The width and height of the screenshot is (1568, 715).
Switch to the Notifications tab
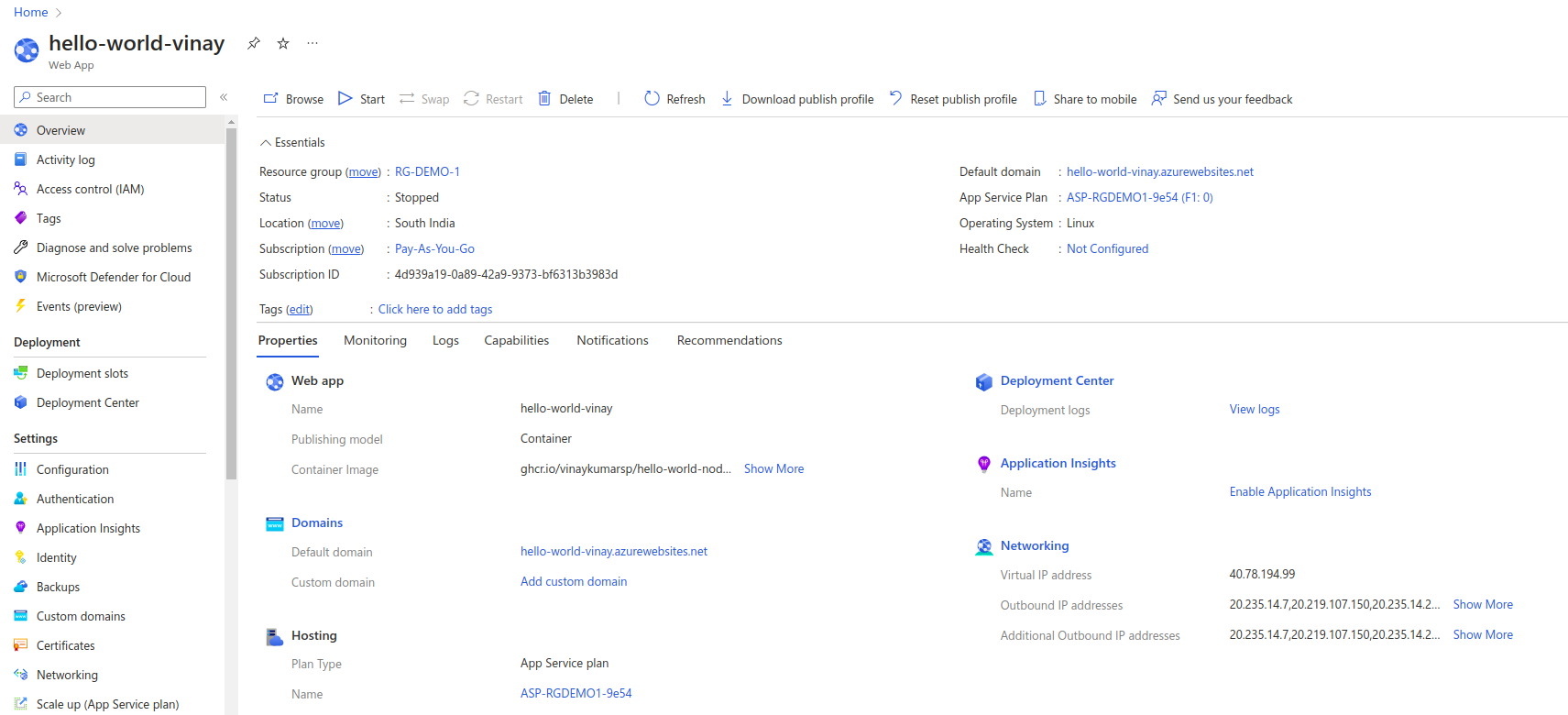pos(612,340)
